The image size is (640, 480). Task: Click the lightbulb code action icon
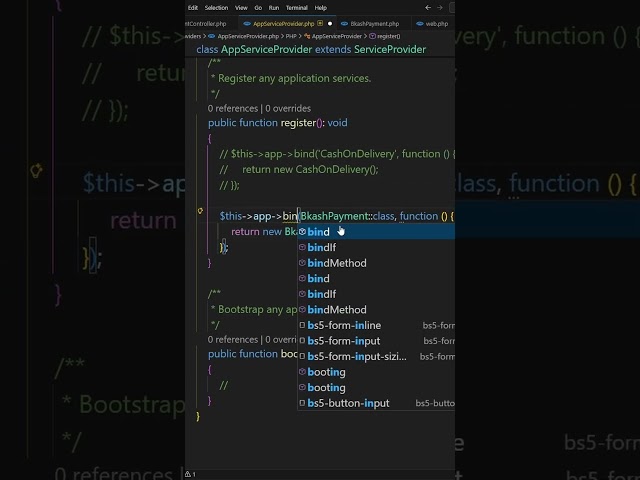coord(200,211)
